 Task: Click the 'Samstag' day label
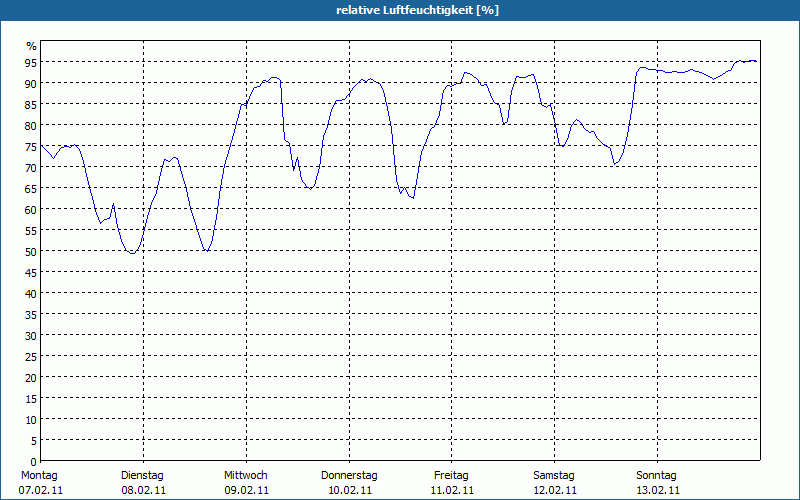[x=554, y=476]
